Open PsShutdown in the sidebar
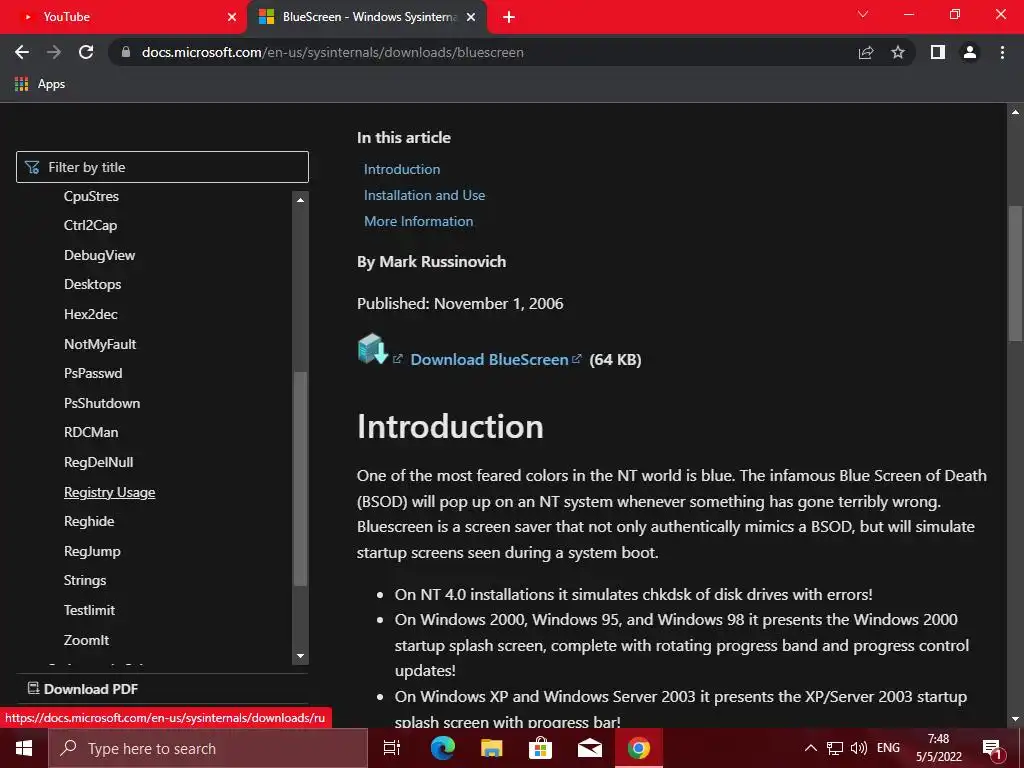Image resolution: width=1024 pixels, height=768 pixels. (102, 403)
